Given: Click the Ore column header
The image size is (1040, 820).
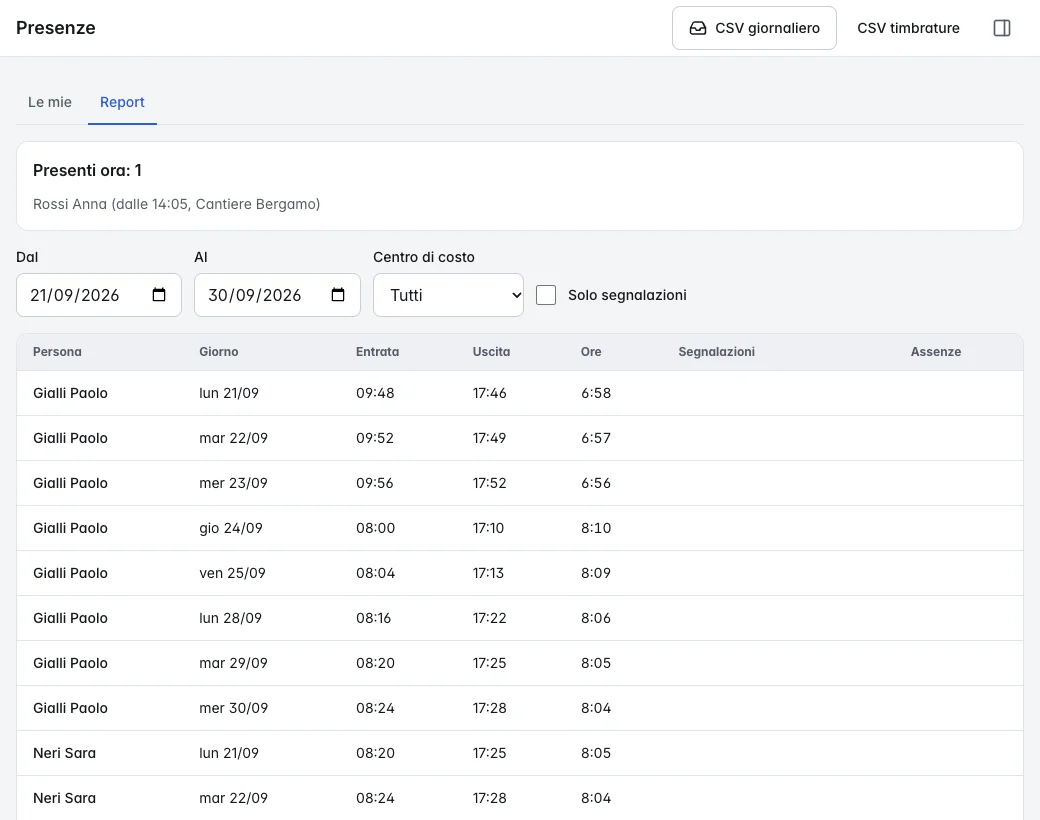Looking at the screenshot, I should (x=591, y=352).
